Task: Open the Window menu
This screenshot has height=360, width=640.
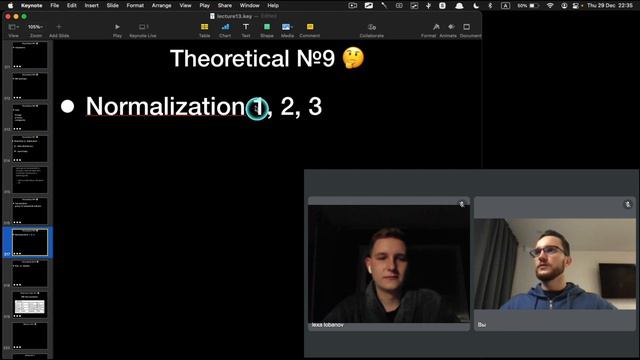Action: 249,5
